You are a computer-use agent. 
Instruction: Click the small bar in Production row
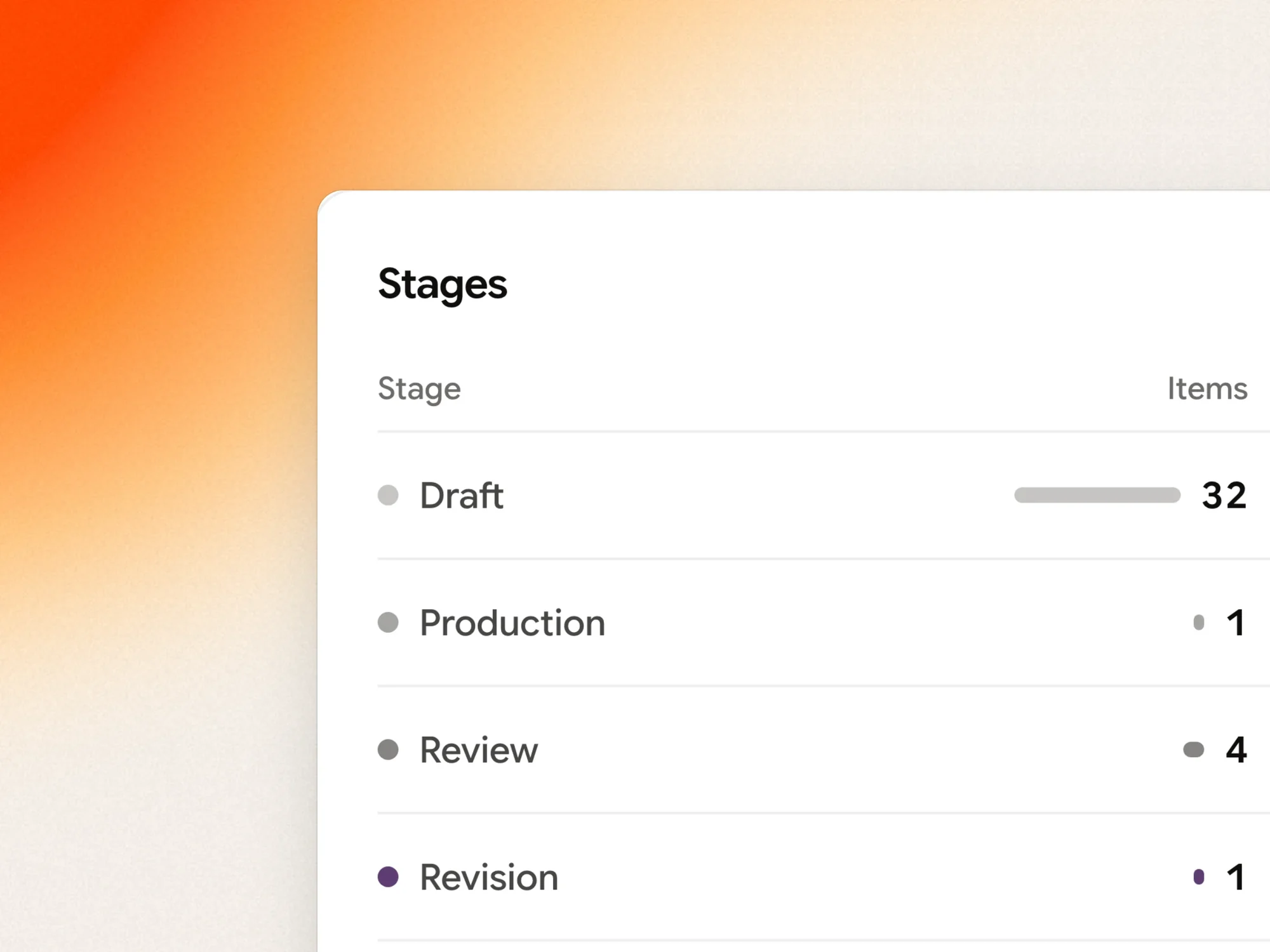[1199, 623]
